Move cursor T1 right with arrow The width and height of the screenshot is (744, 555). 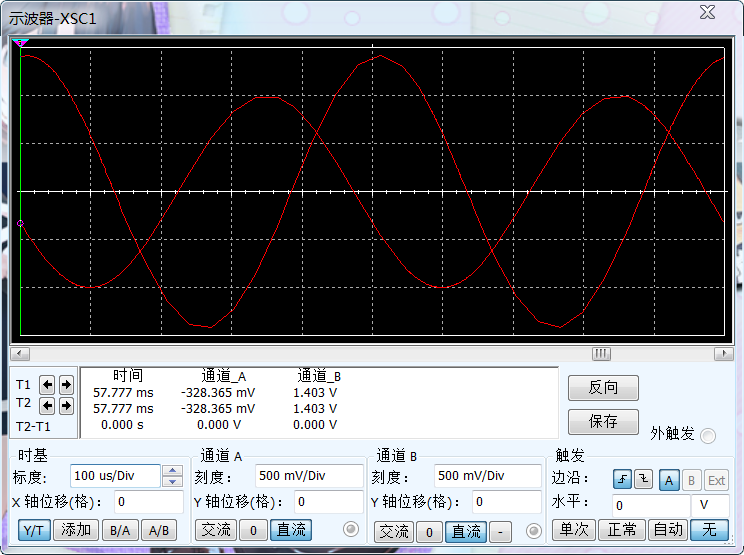[66, 385]
